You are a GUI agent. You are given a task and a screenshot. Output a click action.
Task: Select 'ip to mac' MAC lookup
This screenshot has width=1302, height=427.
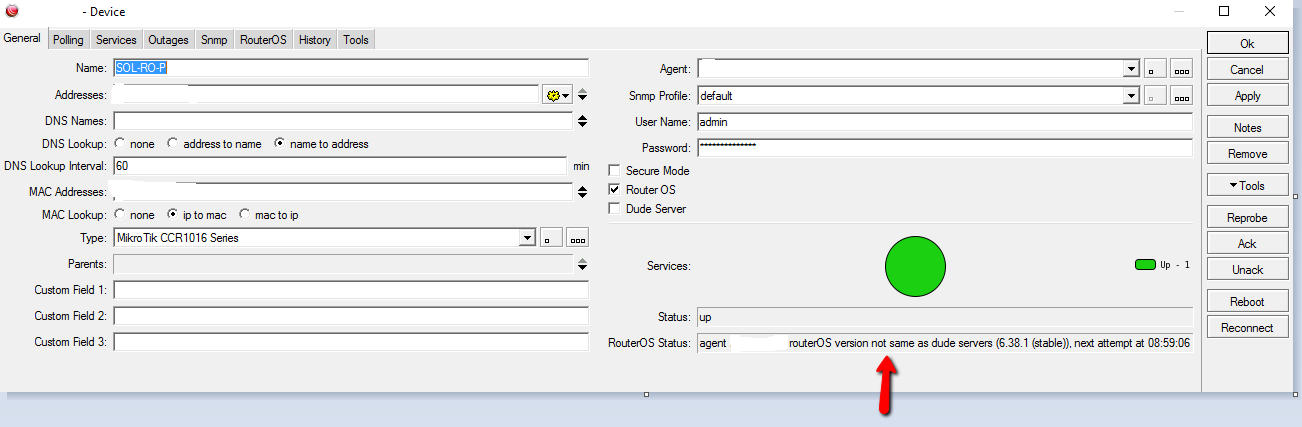tap(172, 215)
